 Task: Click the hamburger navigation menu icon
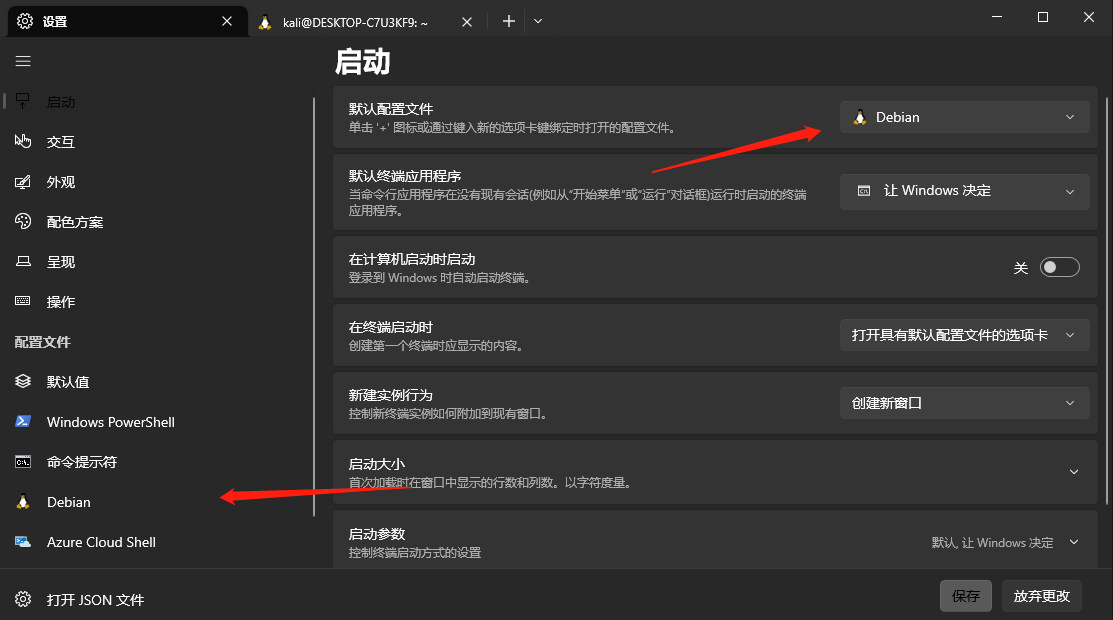(23, 61)
